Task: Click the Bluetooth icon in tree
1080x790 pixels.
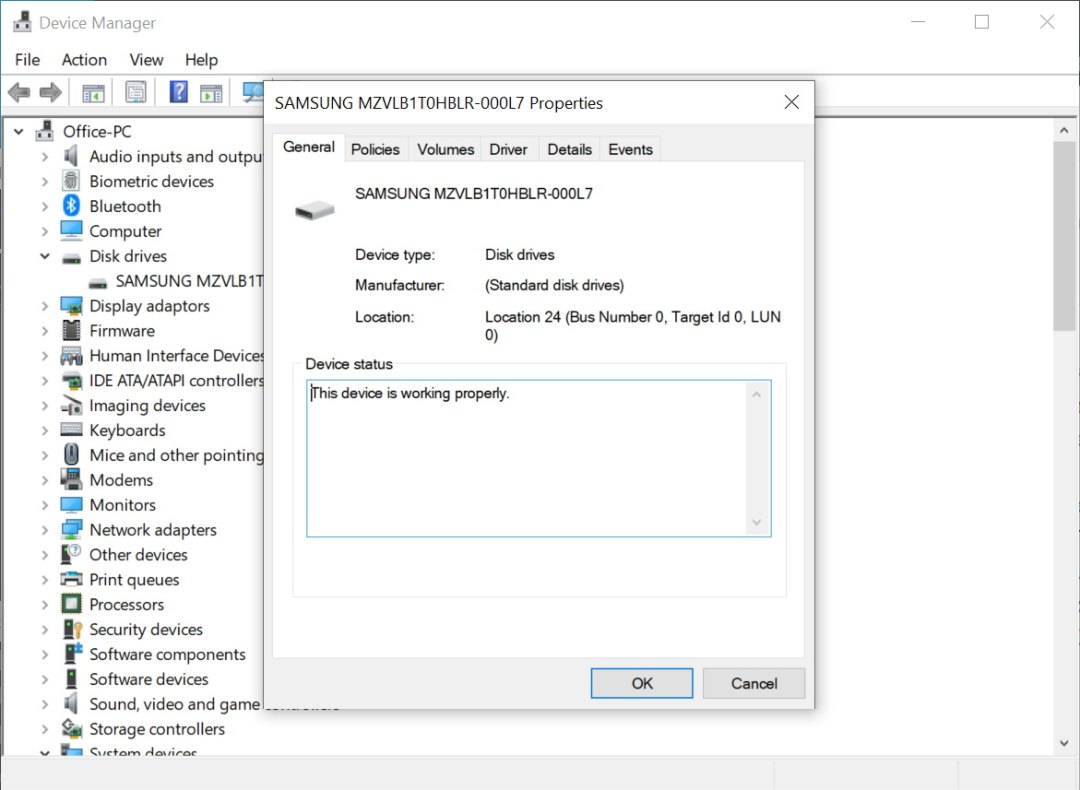Action: (71, 206)
